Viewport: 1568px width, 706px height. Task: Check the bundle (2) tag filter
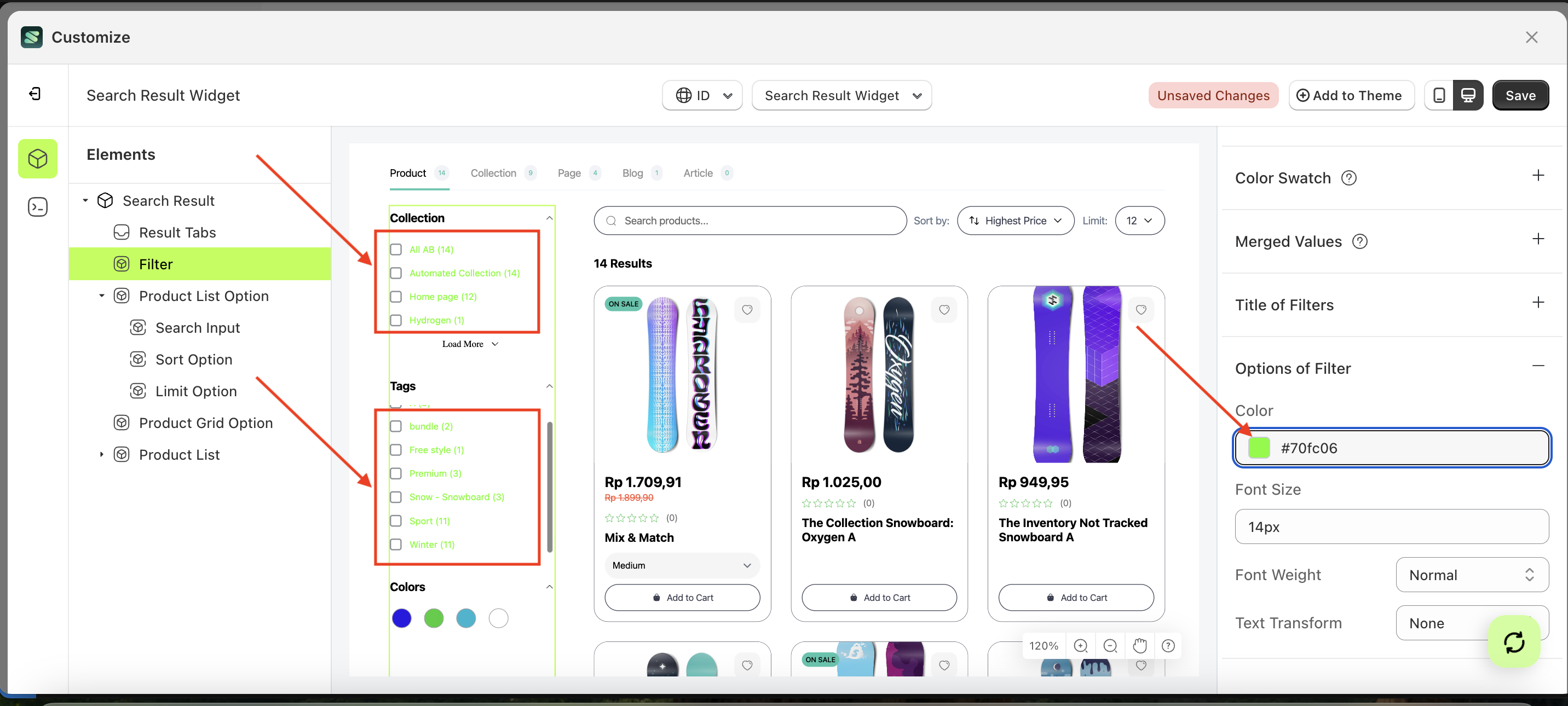coord(396,426)
